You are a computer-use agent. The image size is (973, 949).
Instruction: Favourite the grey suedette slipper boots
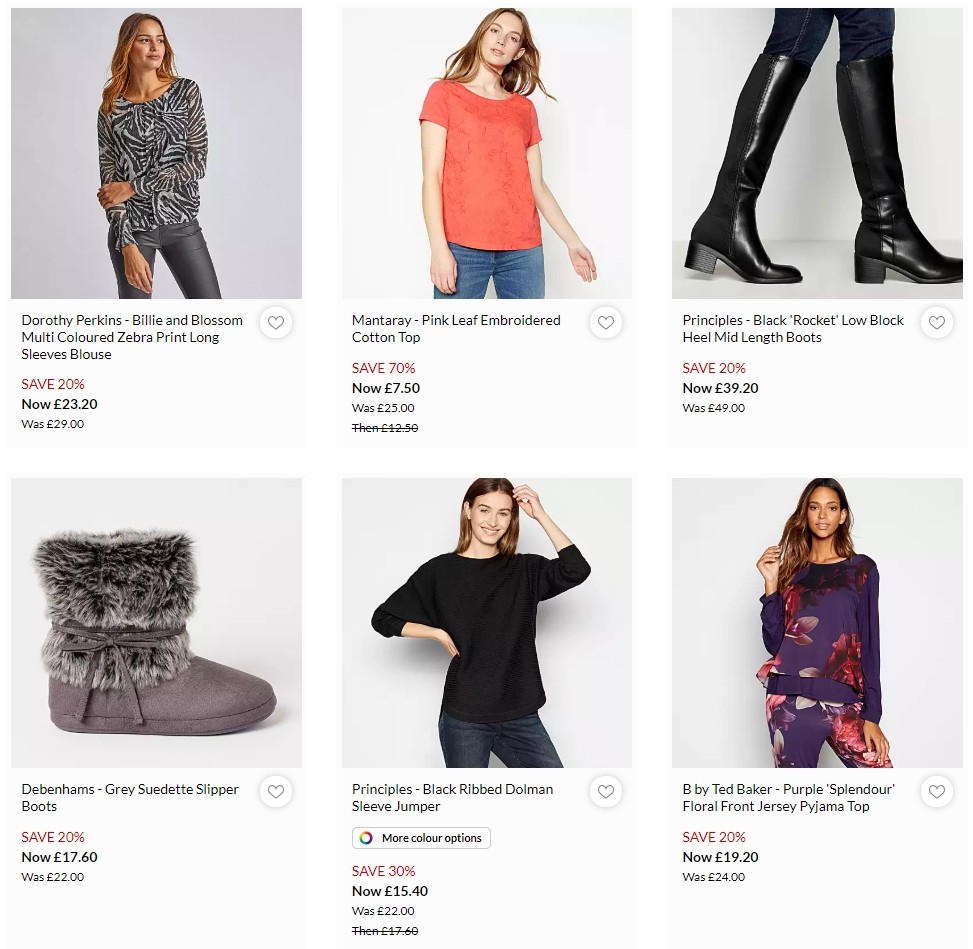coord(276,791)
